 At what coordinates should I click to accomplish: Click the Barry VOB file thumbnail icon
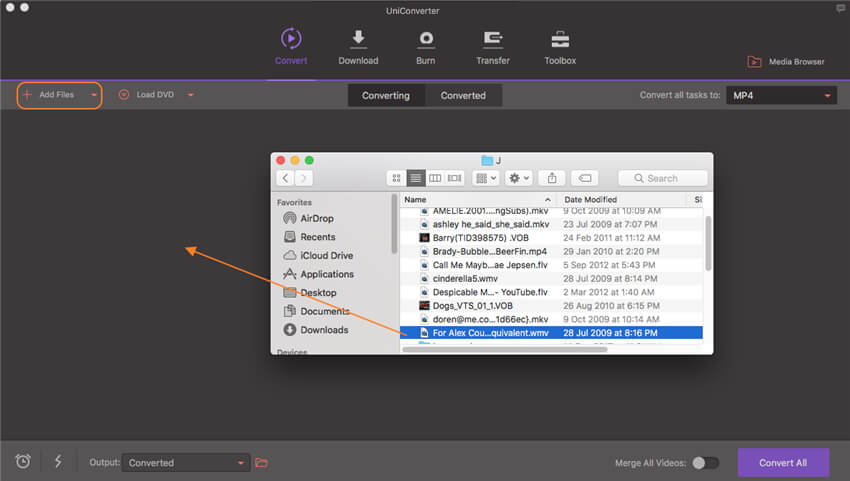pyautogui.click(x=424, y=238)
